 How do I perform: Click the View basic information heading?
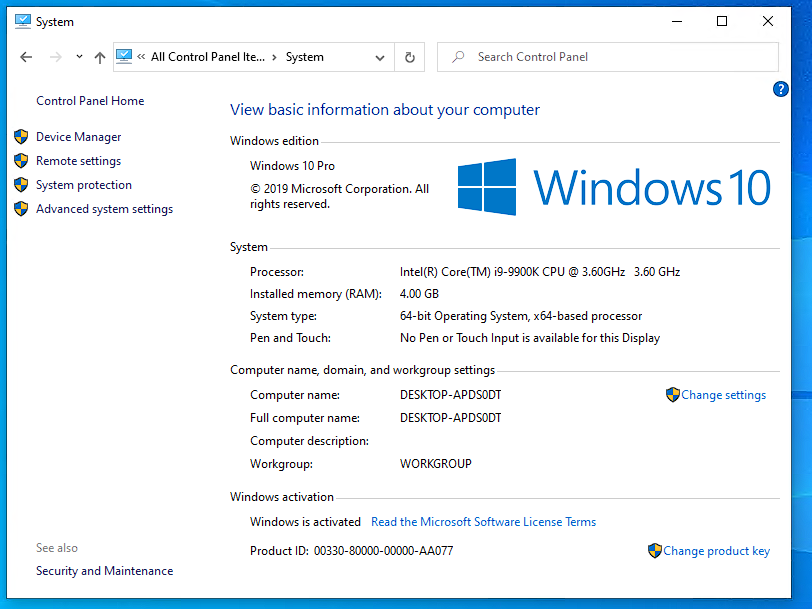point(385,110)
